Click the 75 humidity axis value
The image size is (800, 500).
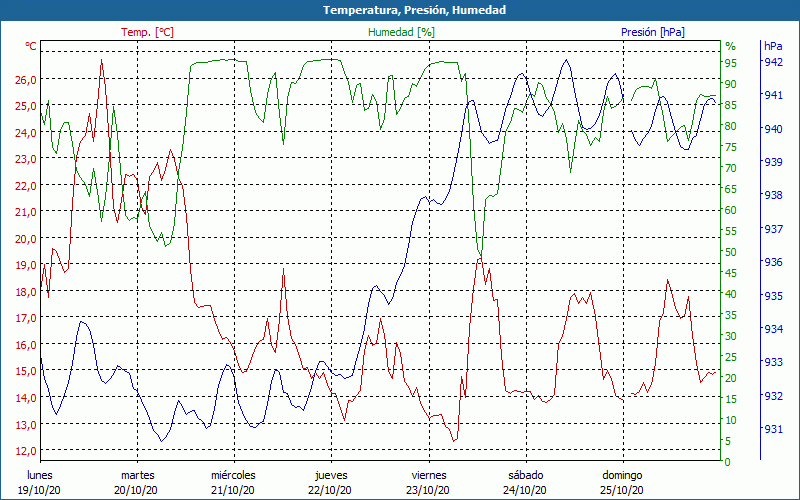731,147
